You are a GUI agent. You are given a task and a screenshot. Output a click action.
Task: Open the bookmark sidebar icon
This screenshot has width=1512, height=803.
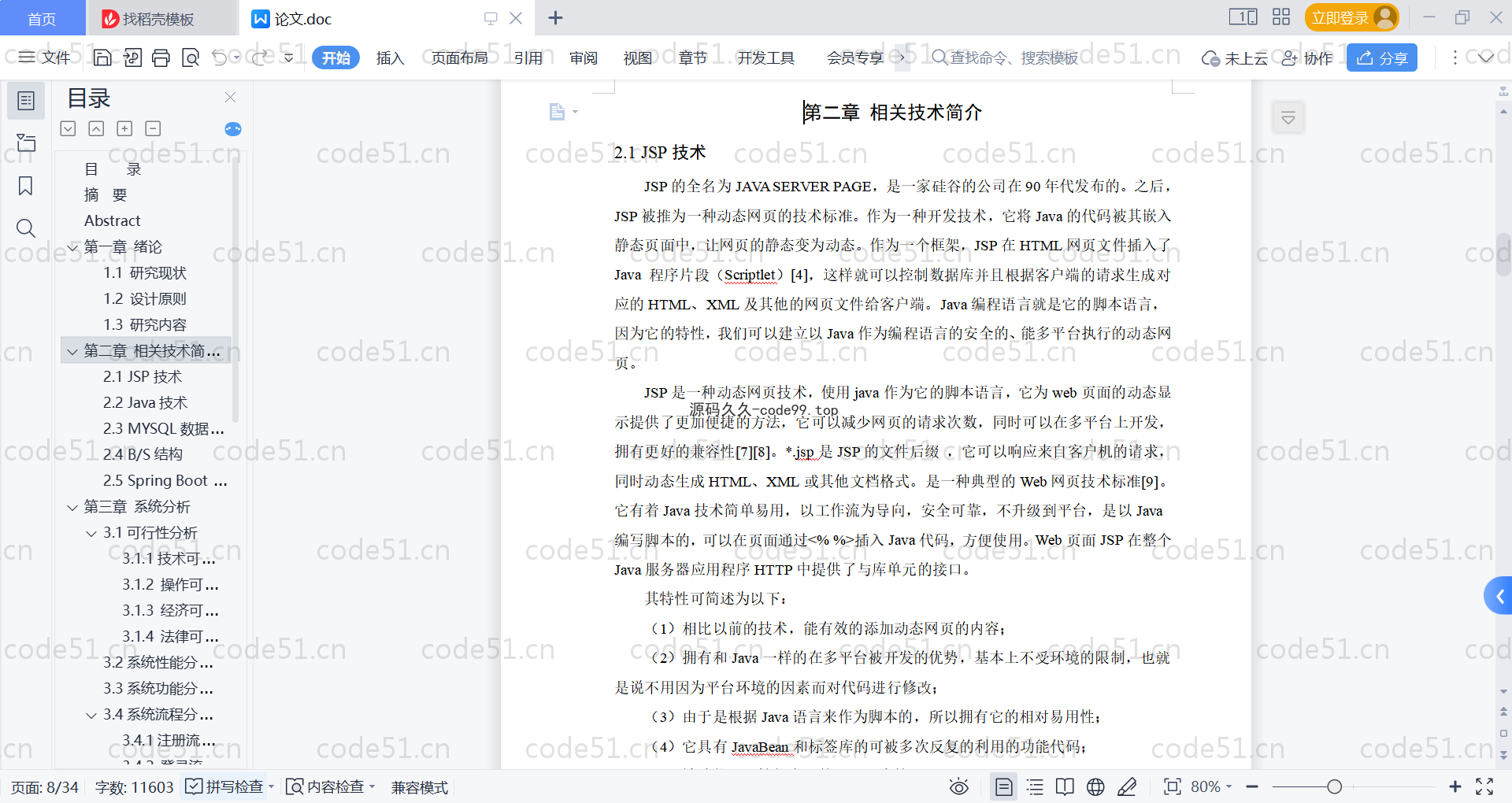click(x=26, y=186)
